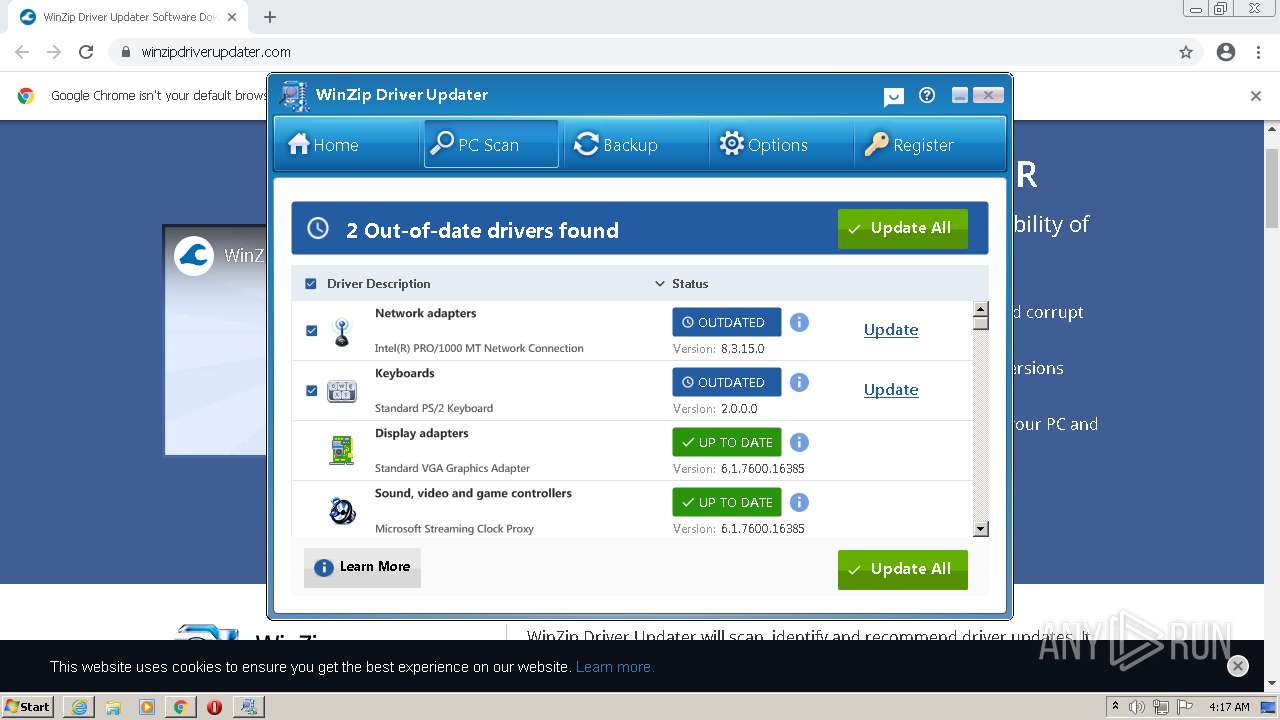Uncheck the Keyboards checkbox
This screenshot has height=720, width=1280.
tap(311, 390)
